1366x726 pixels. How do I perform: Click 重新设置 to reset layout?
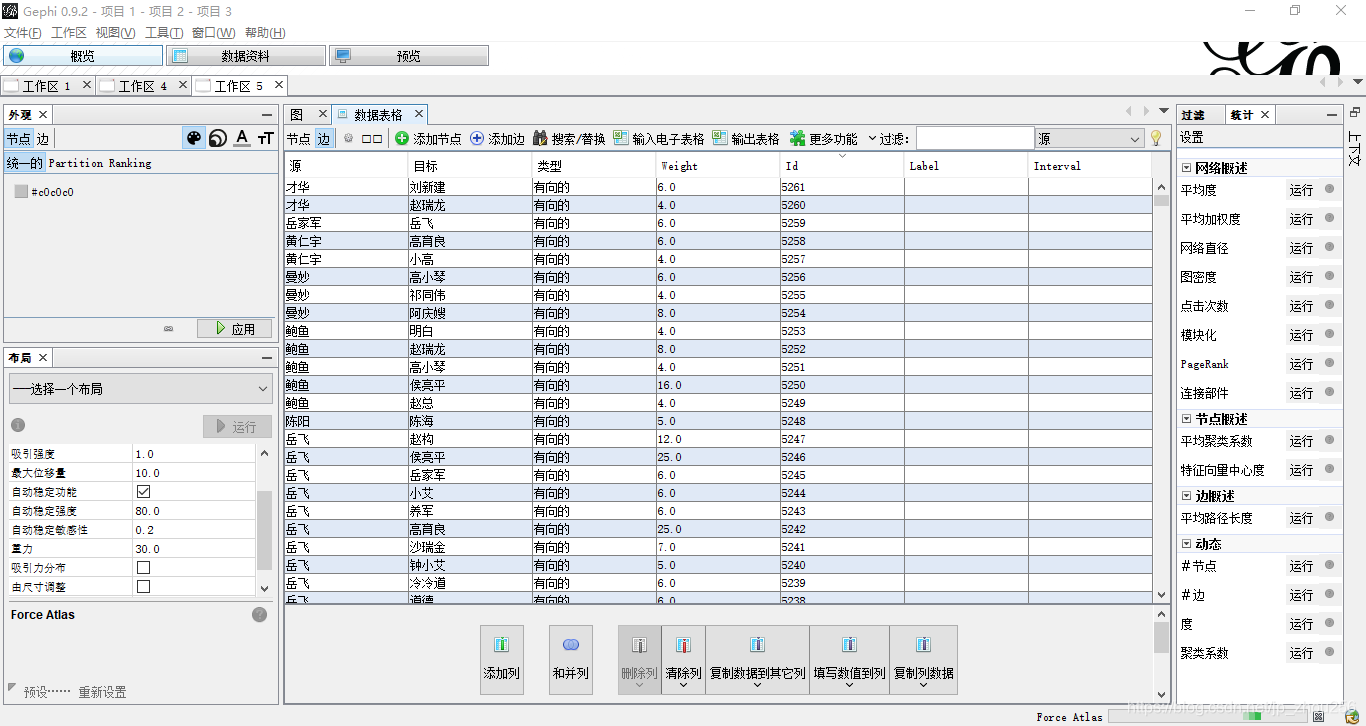(102, 692)
